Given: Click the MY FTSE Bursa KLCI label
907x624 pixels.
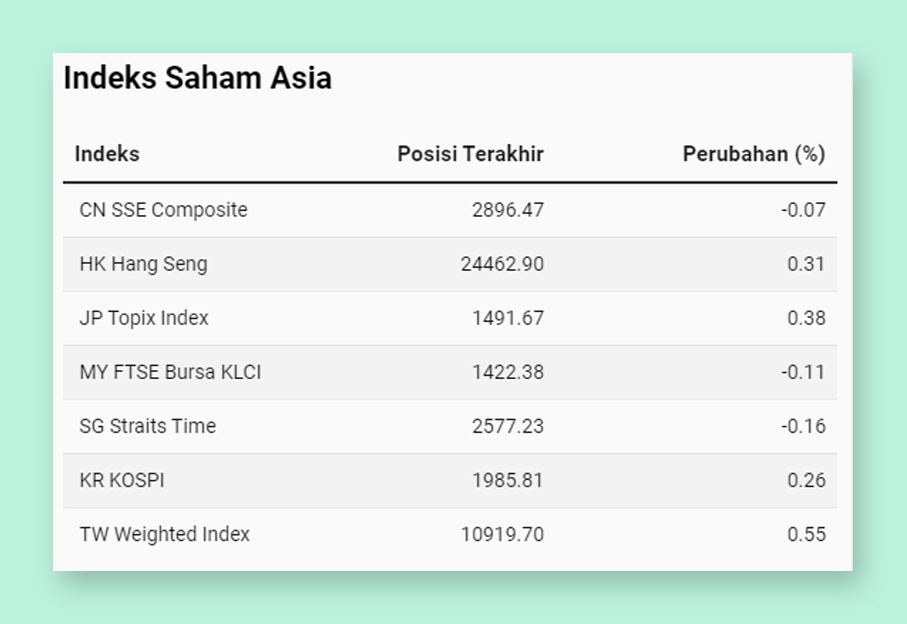Looking at the screenshot, I should point(170,372).
